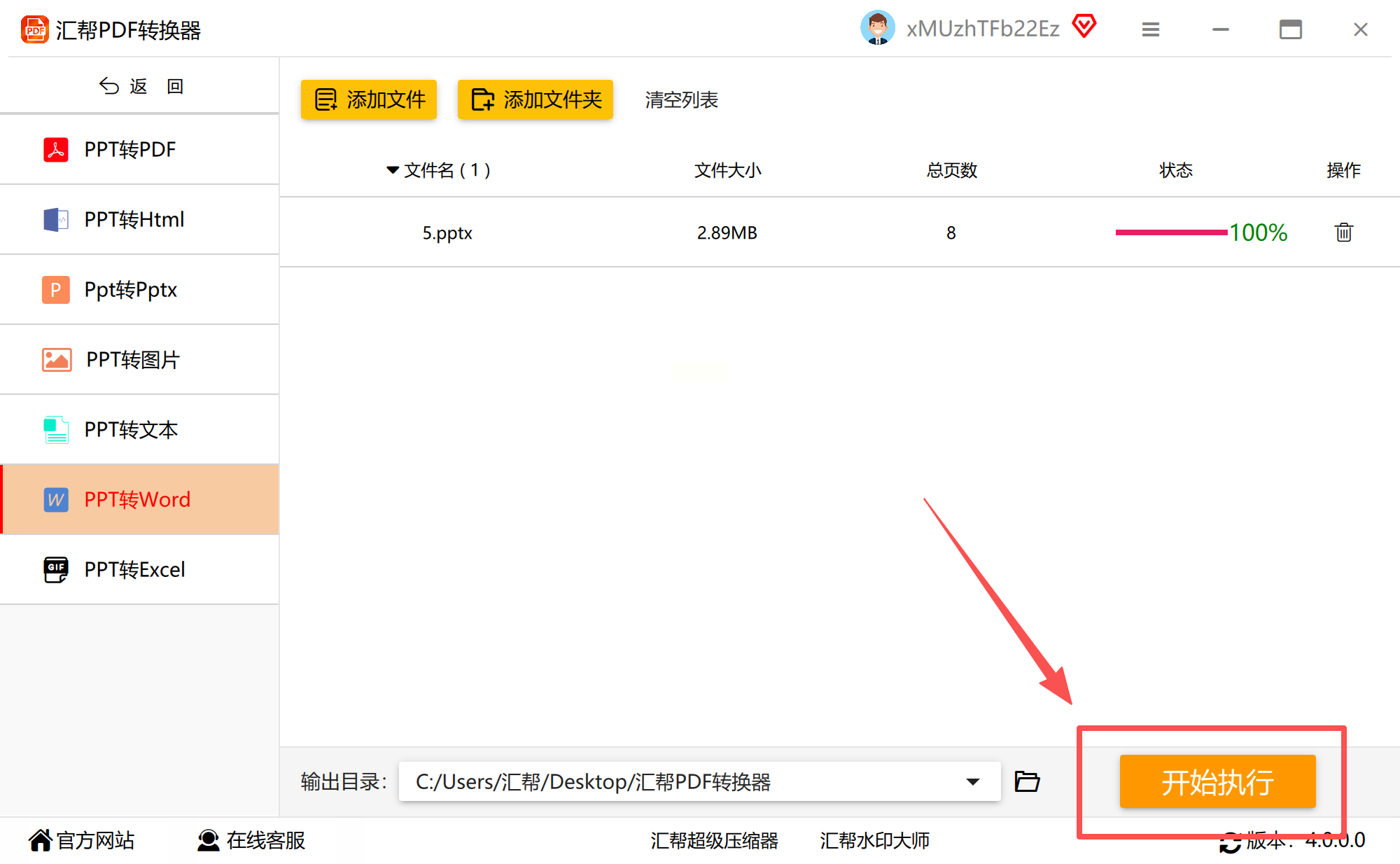Delete 5.pptx using the trash icon
The image size is (1400, 864).
pos(1343,232)
